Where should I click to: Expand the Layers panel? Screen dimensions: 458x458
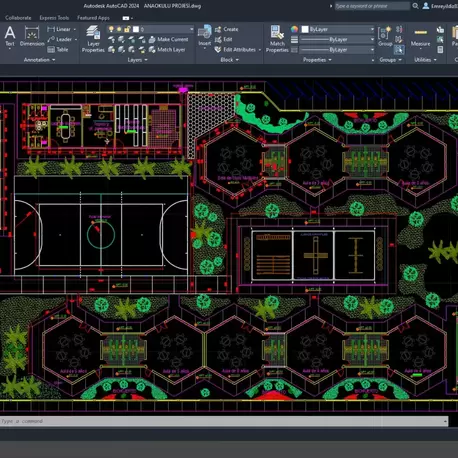point(137,60)
